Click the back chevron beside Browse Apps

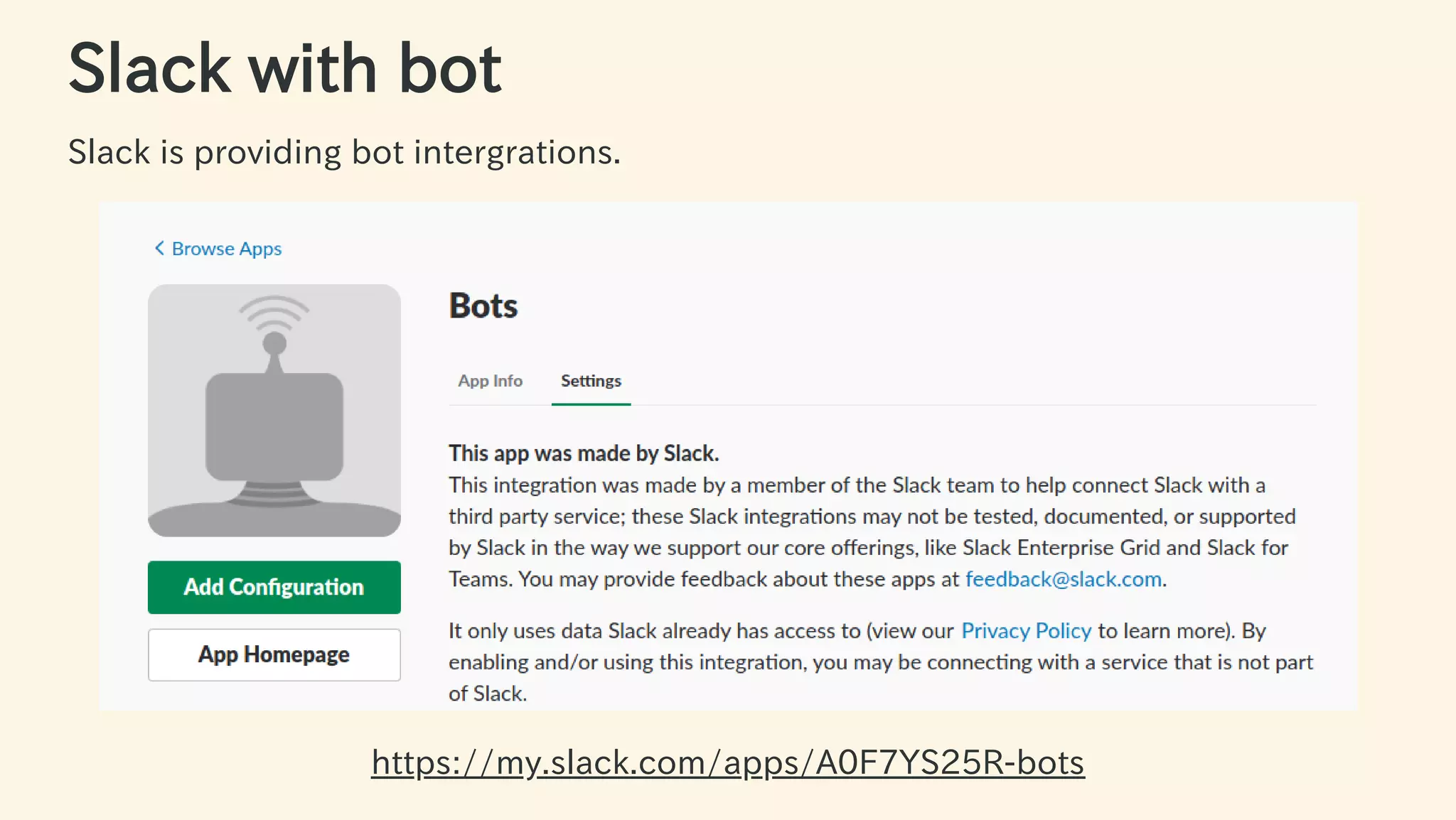click(159, 248)
